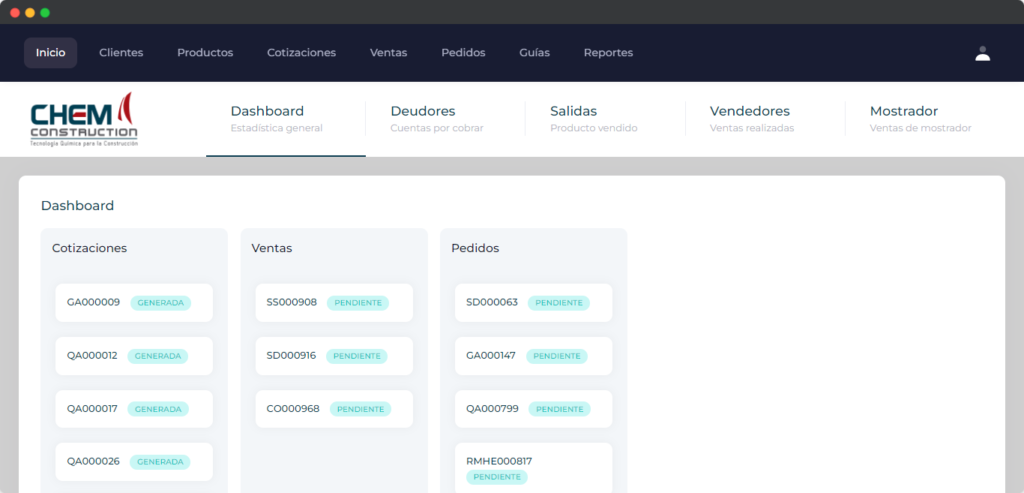1024x493 pixels.
Task: Click PENDIENTE badge on CO000968
Action: click(x=360, y=409)
